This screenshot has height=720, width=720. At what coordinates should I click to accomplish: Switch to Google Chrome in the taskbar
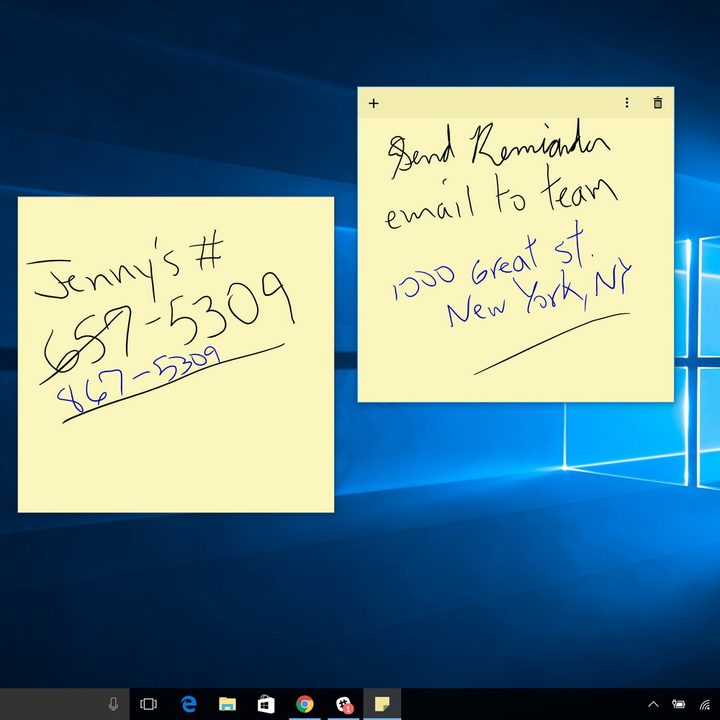click(304, 704)
